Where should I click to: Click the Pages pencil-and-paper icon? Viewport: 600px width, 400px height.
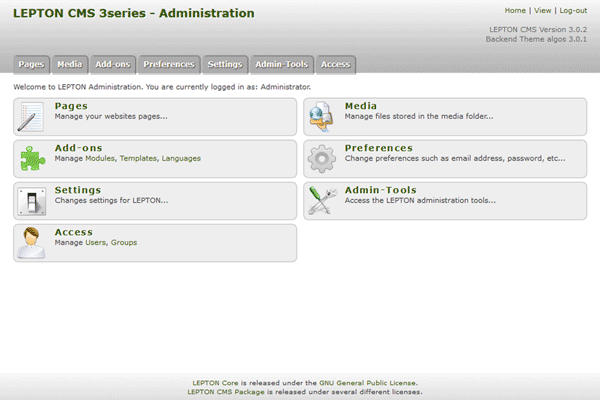32,117
